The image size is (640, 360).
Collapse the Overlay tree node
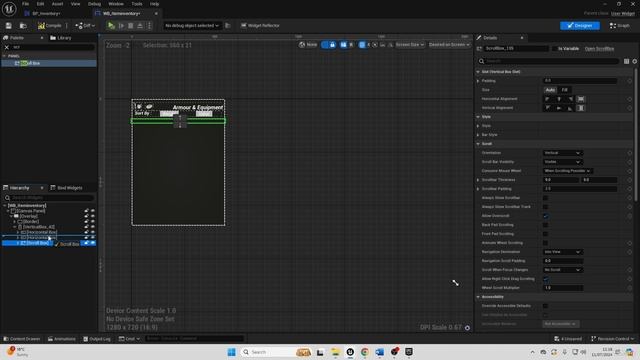click(11, 216)
